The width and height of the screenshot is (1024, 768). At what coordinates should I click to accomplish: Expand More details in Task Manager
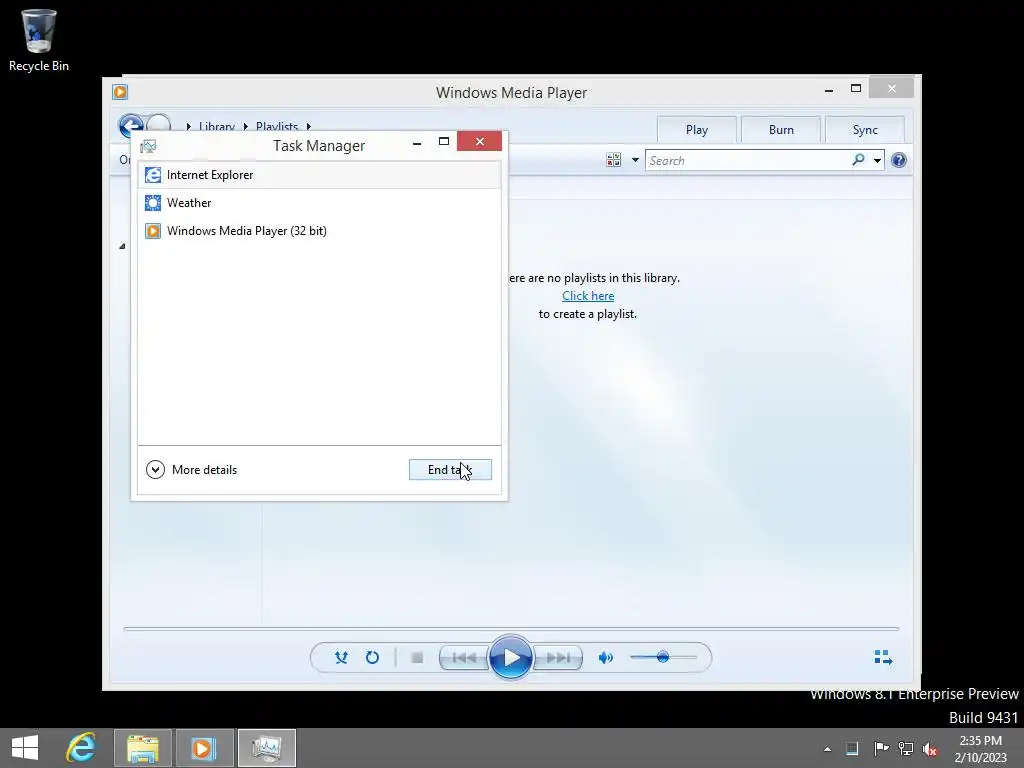tap(191, 470)
